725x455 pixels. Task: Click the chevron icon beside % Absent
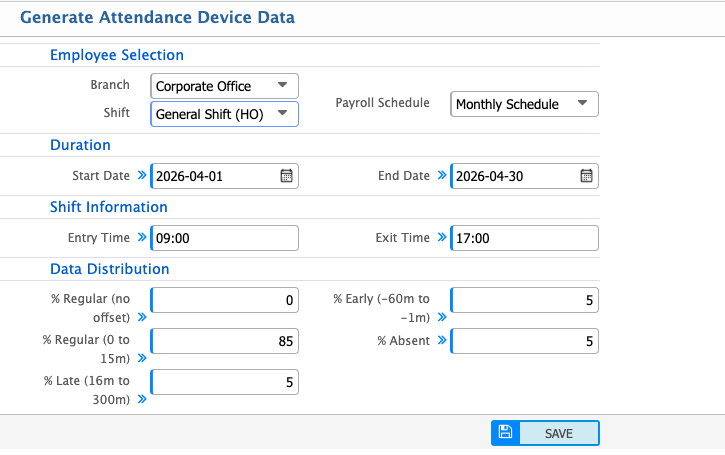click(441, 341)
